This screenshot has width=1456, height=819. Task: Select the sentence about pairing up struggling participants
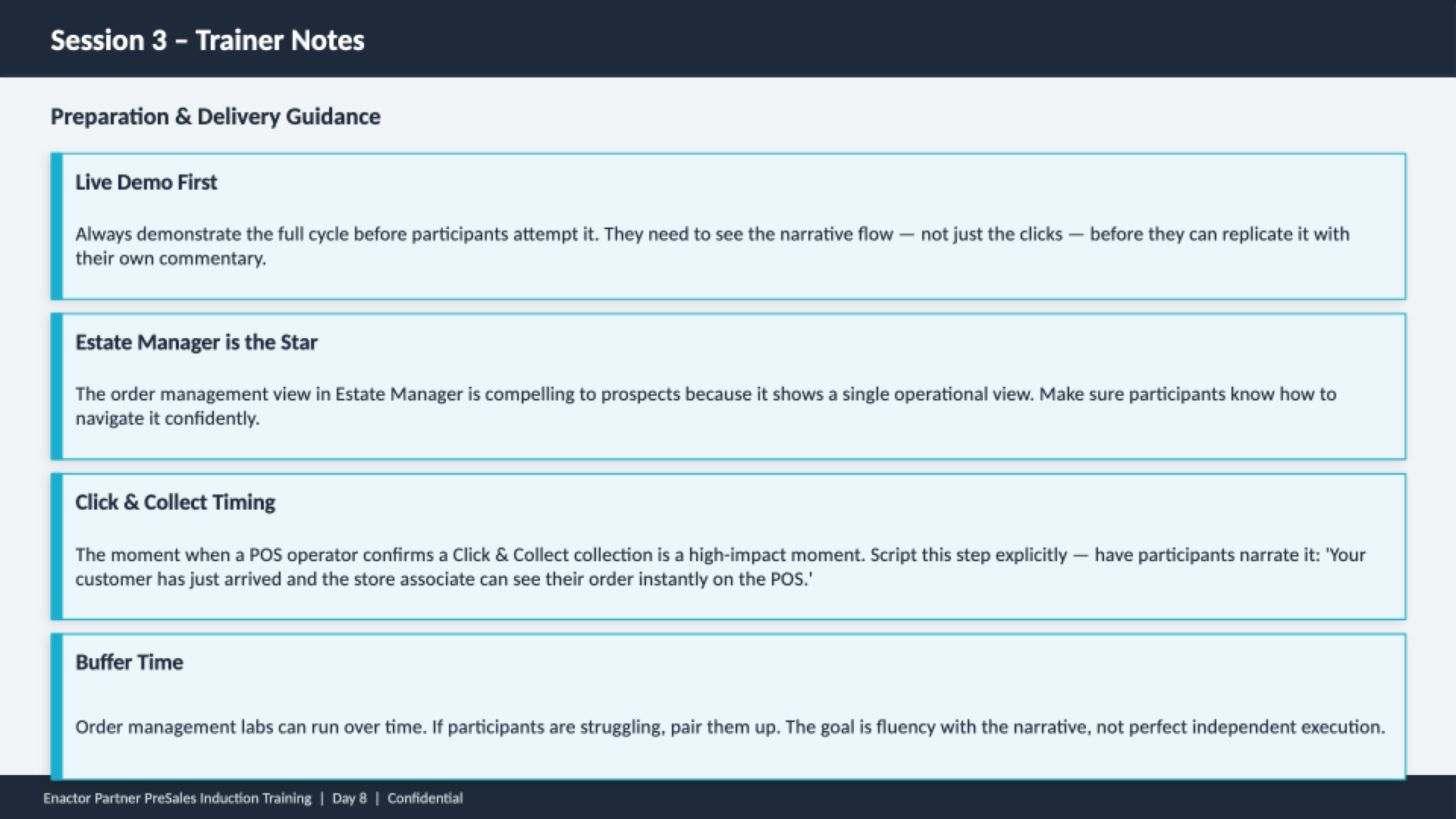point(605,727)
